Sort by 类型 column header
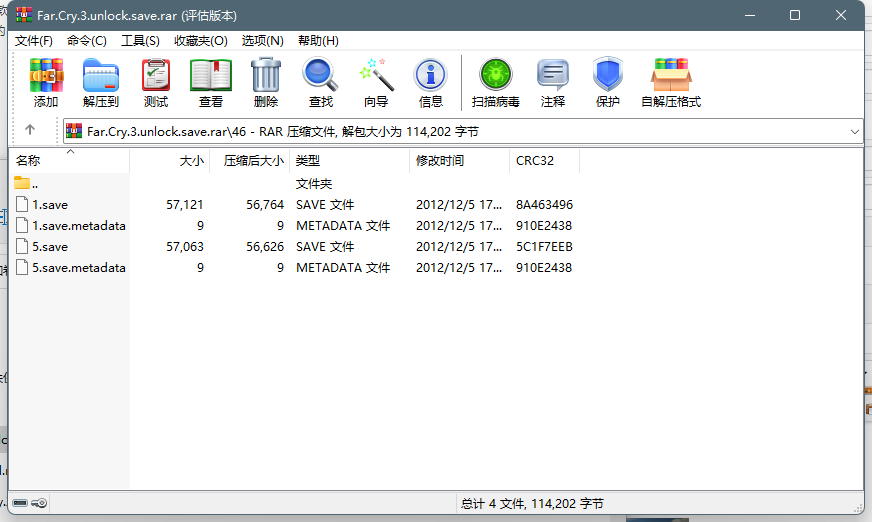This screenshot has height=522, width=872. pos(350,161)
